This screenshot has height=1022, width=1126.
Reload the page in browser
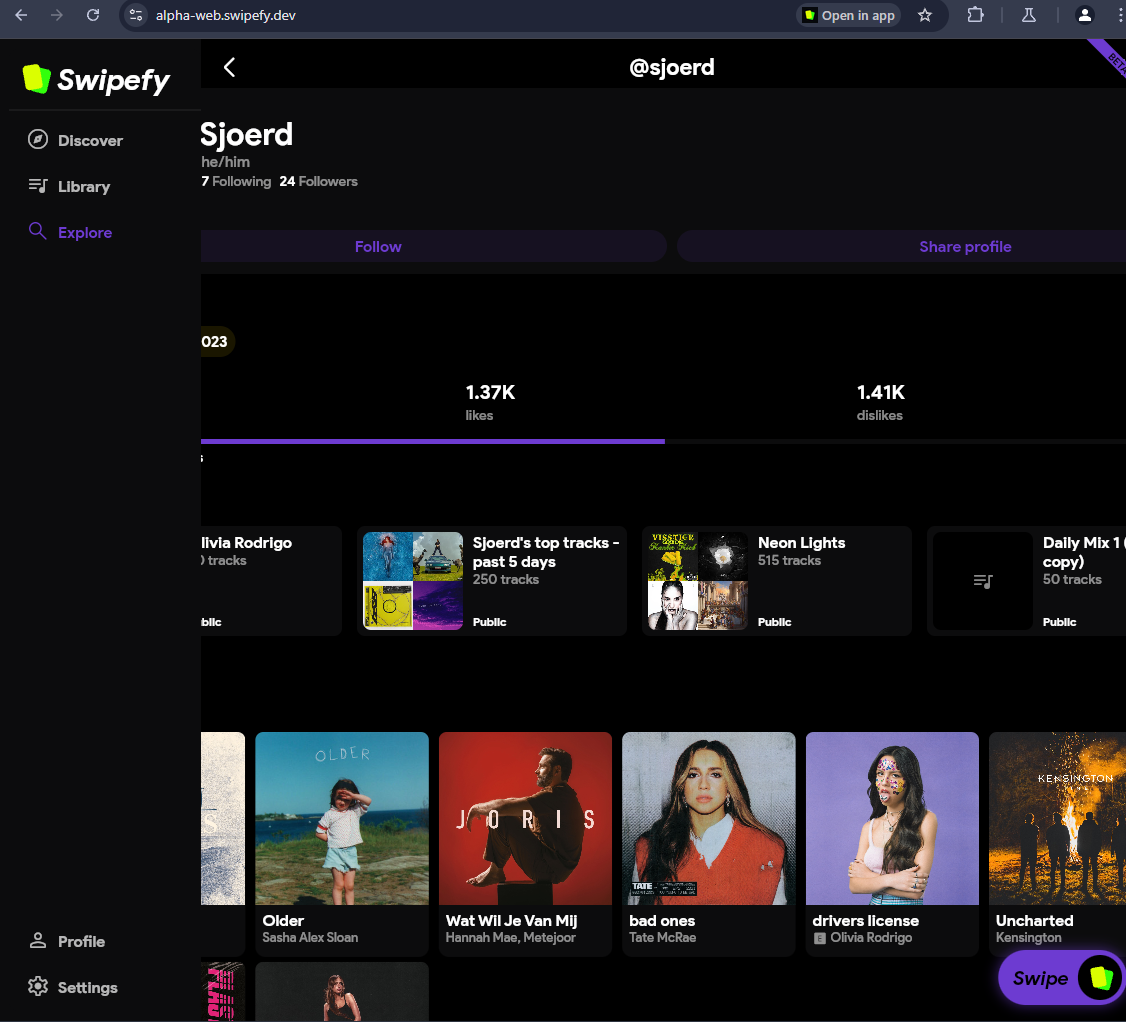(x=93, y=15)
